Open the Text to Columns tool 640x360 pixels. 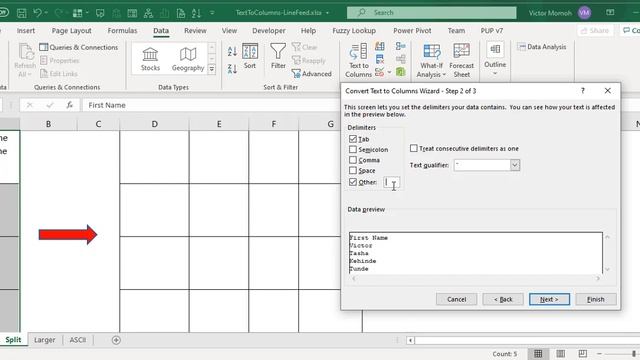click(x=358, y=60)
